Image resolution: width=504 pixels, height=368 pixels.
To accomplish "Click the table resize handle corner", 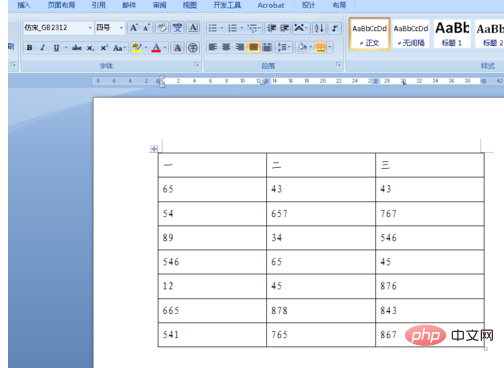I will click(x=486, y=349).
